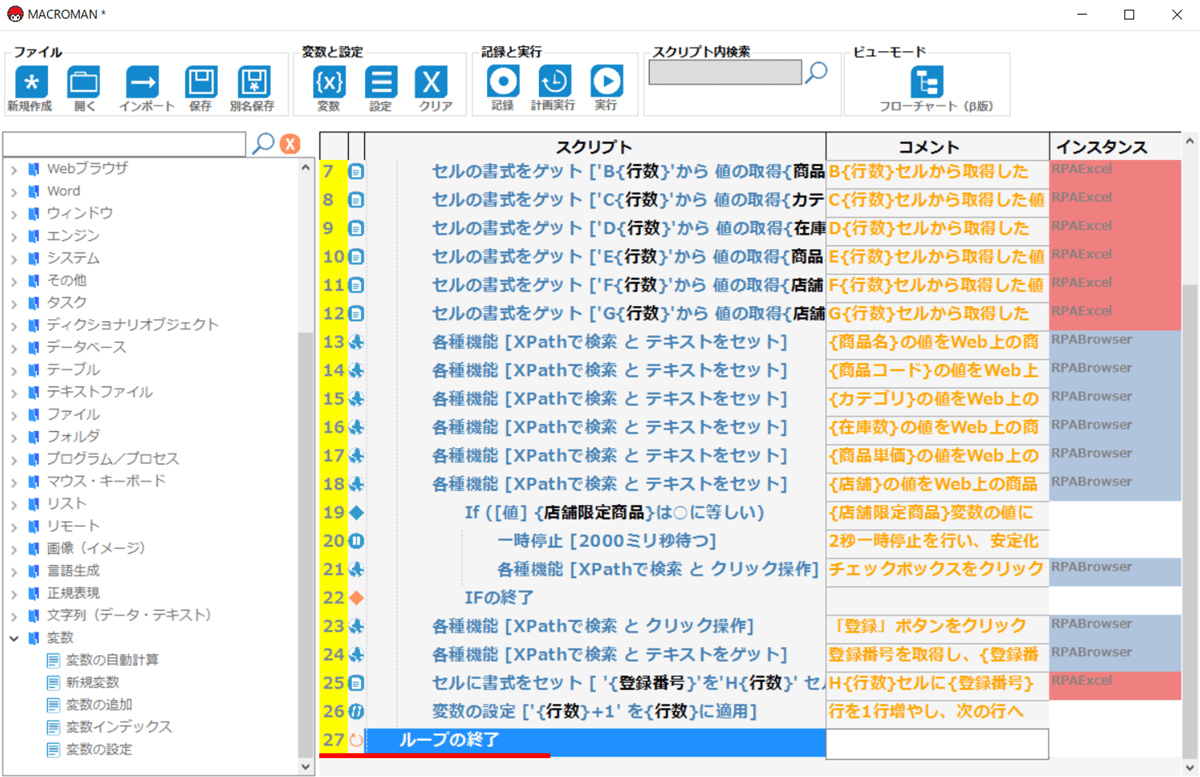Click the インポート import icon
This screenshot has height=777, width=1200.
point(143,82)
